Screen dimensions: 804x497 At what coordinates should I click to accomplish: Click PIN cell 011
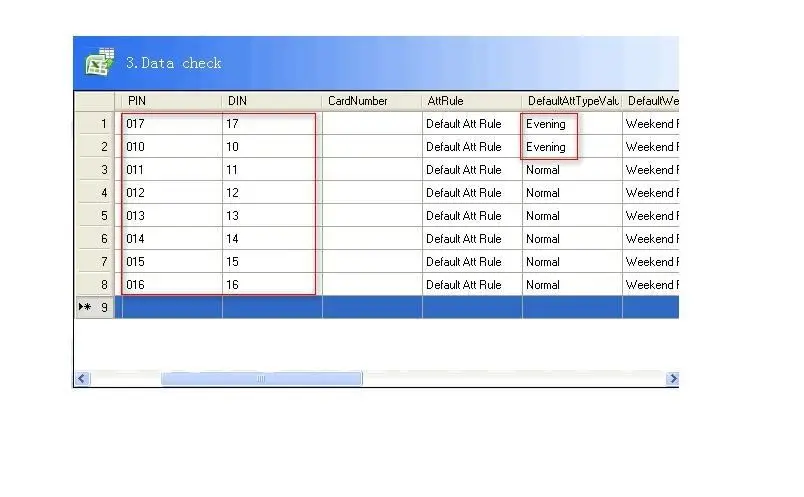(171, 170)
